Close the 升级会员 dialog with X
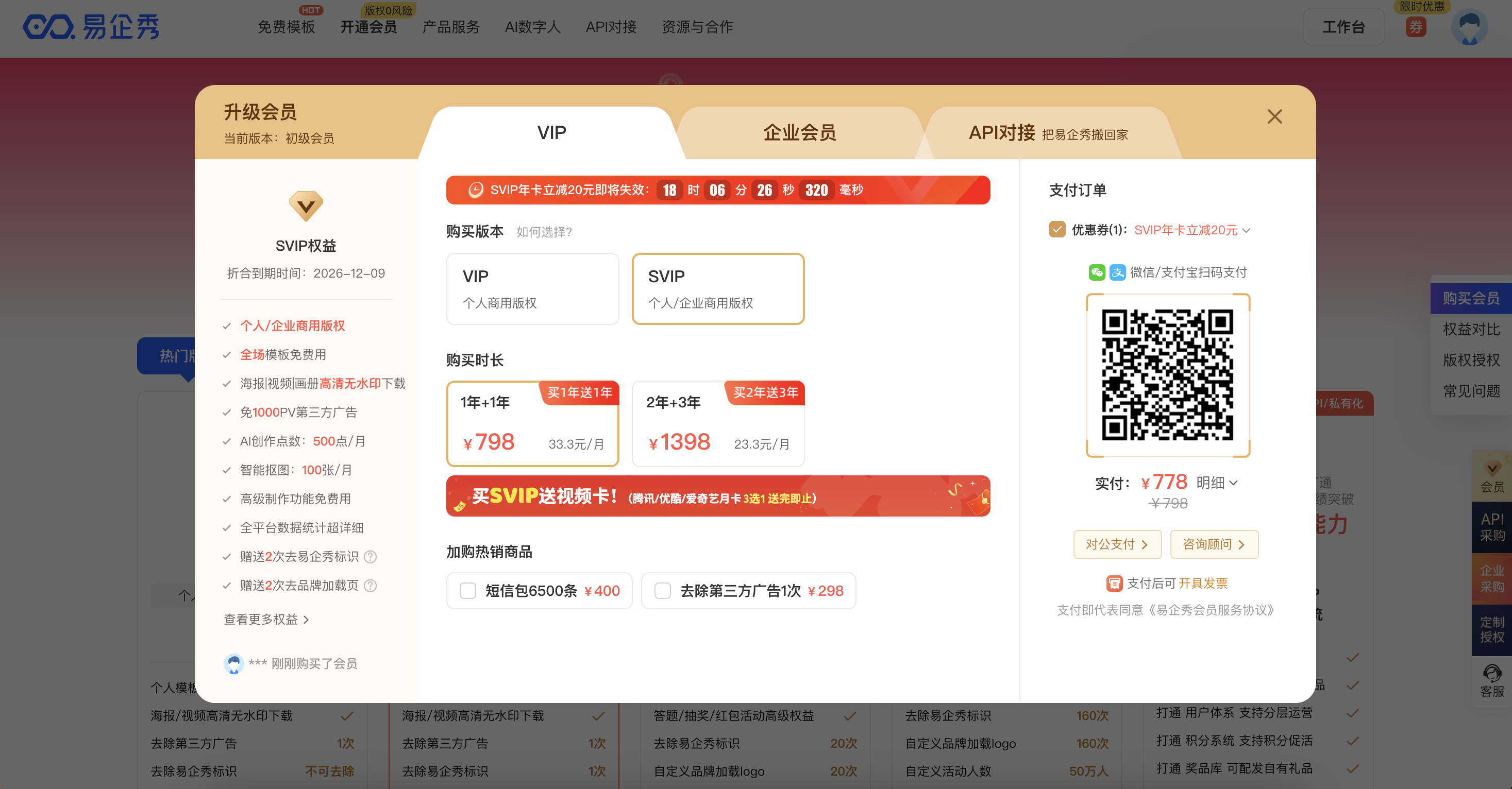 1274,116
